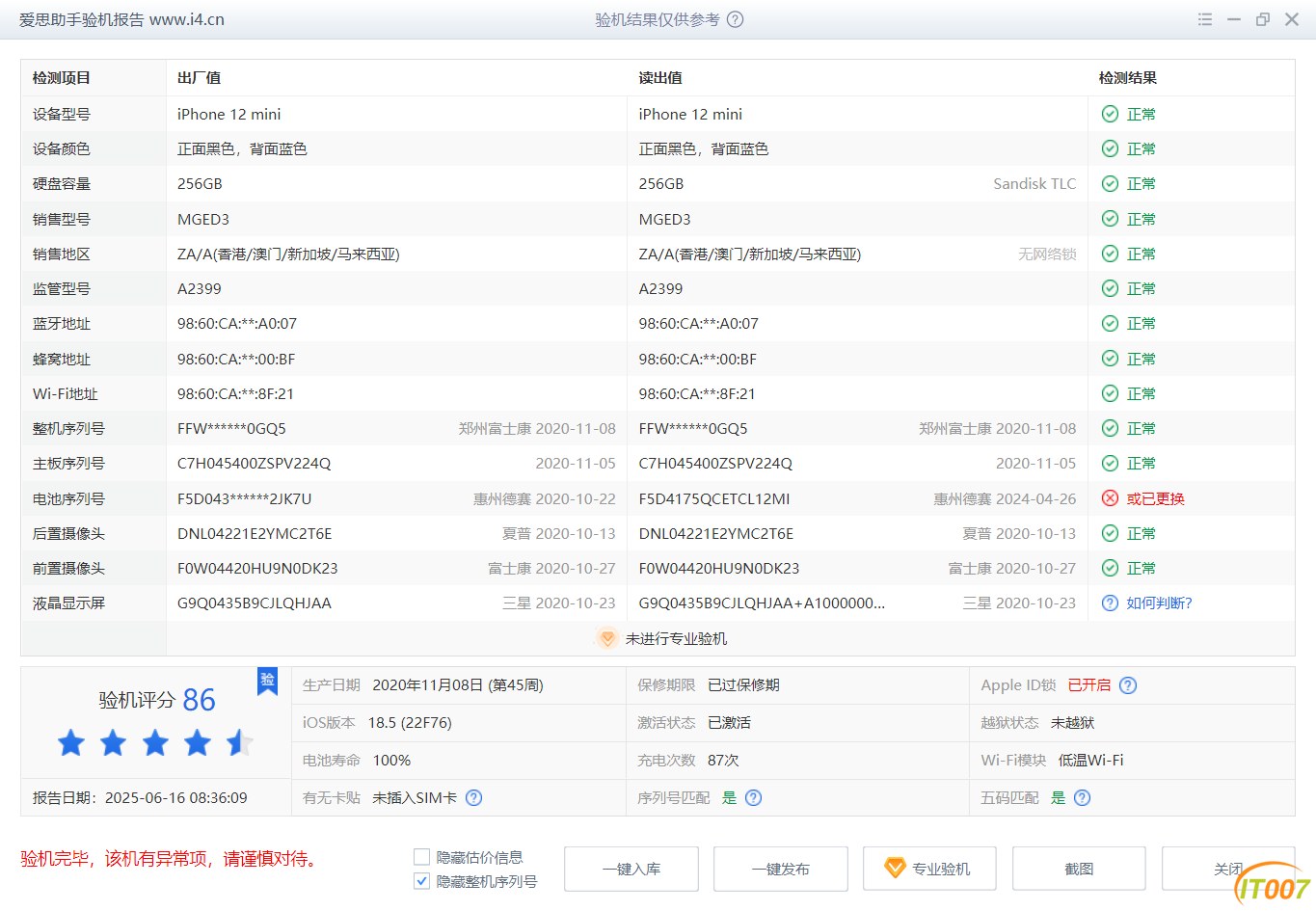Click green check icon in 整机序列号 row

pyautogui.click(x=1110, y=428)
